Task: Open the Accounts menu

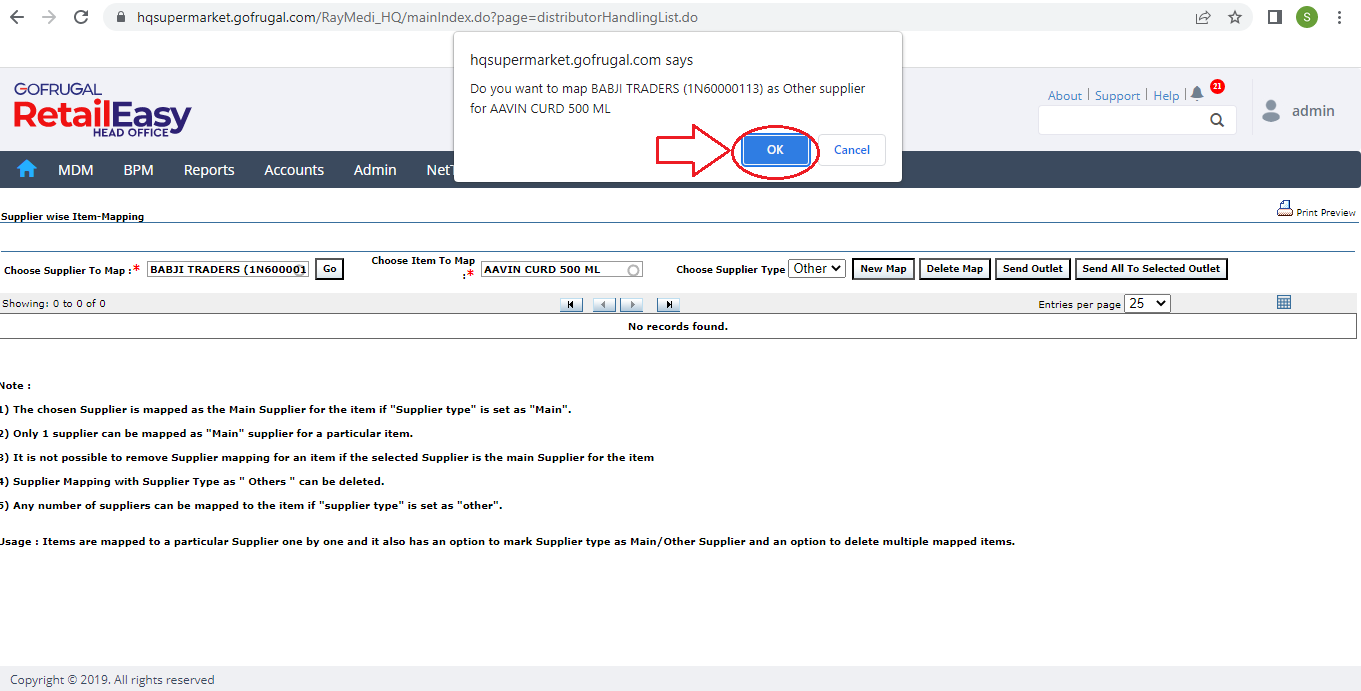Action: [x=294, y=170]
